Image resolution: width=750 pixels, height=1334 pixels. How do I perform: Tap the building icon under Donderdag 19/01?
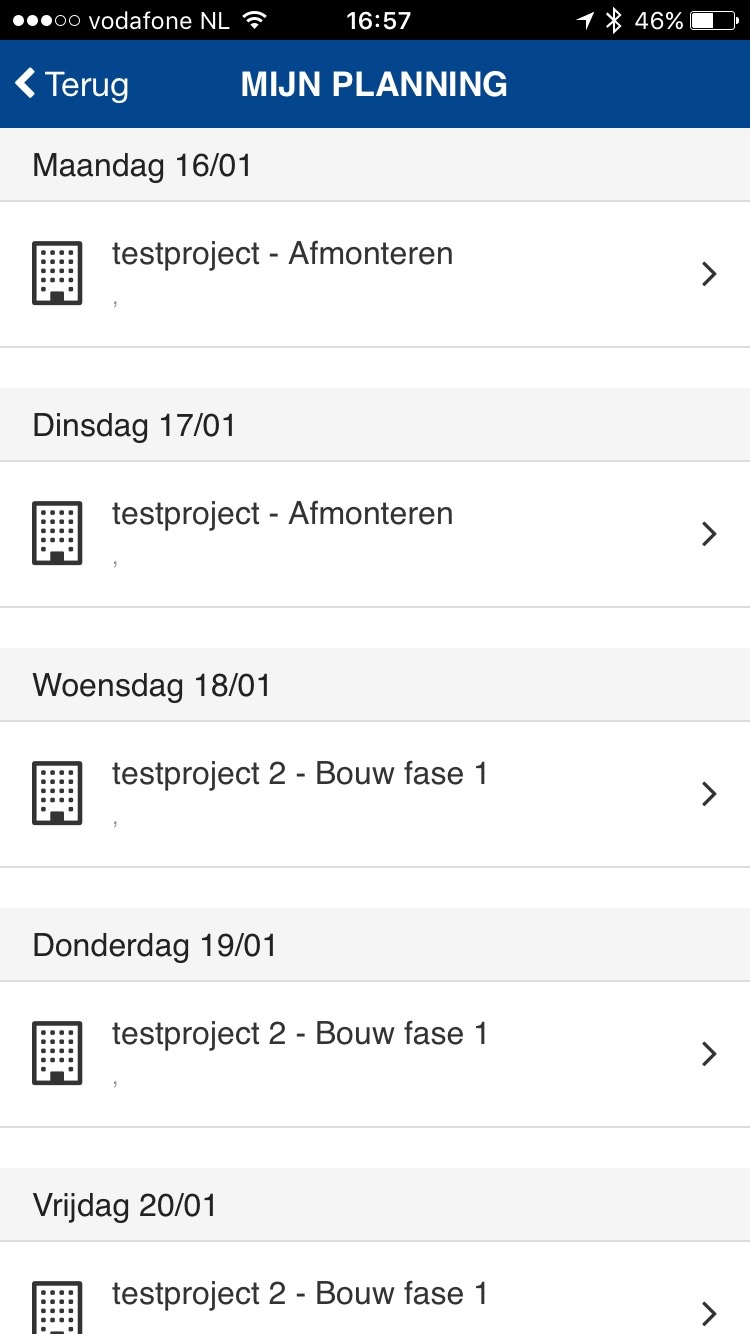click(57, 1053)
